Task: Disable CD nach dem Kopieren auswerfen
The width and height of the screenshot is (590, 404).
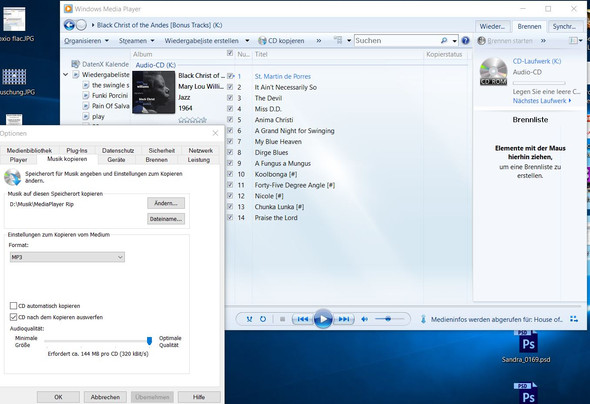Action: pos(14,317)
